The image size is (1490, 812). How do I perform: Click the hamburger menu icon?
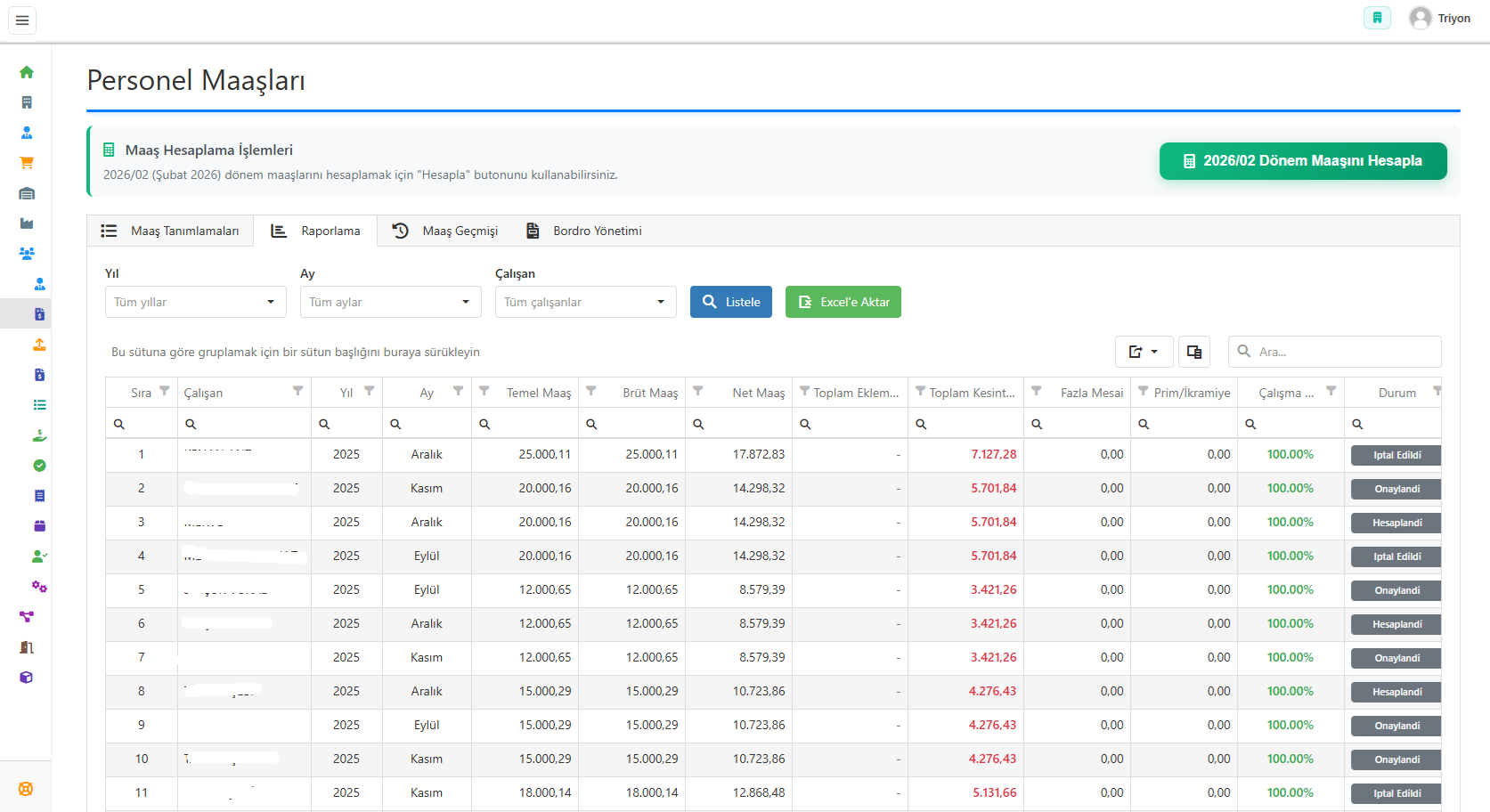coord(22,20)
